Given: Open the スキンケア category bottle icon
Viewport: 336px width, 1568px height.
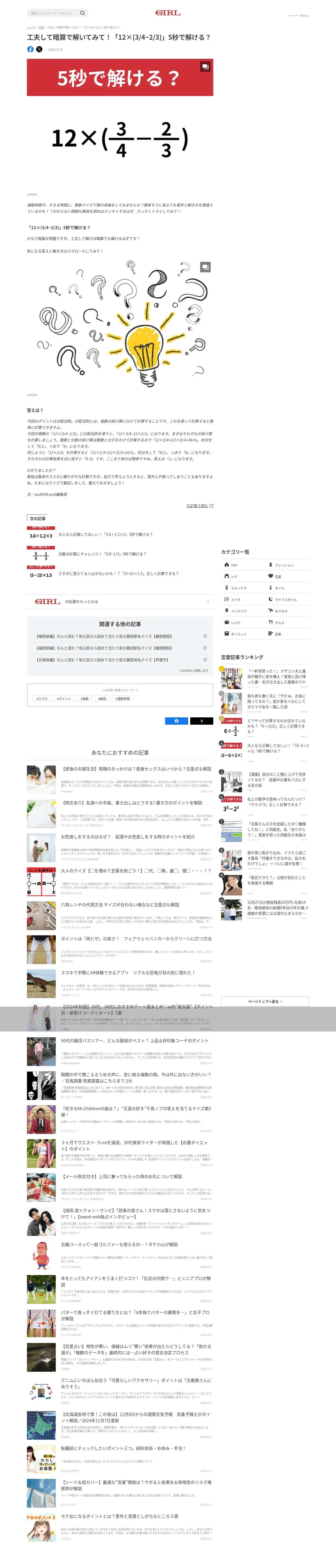Looking at the screenshot, I should tap(226, 588).
